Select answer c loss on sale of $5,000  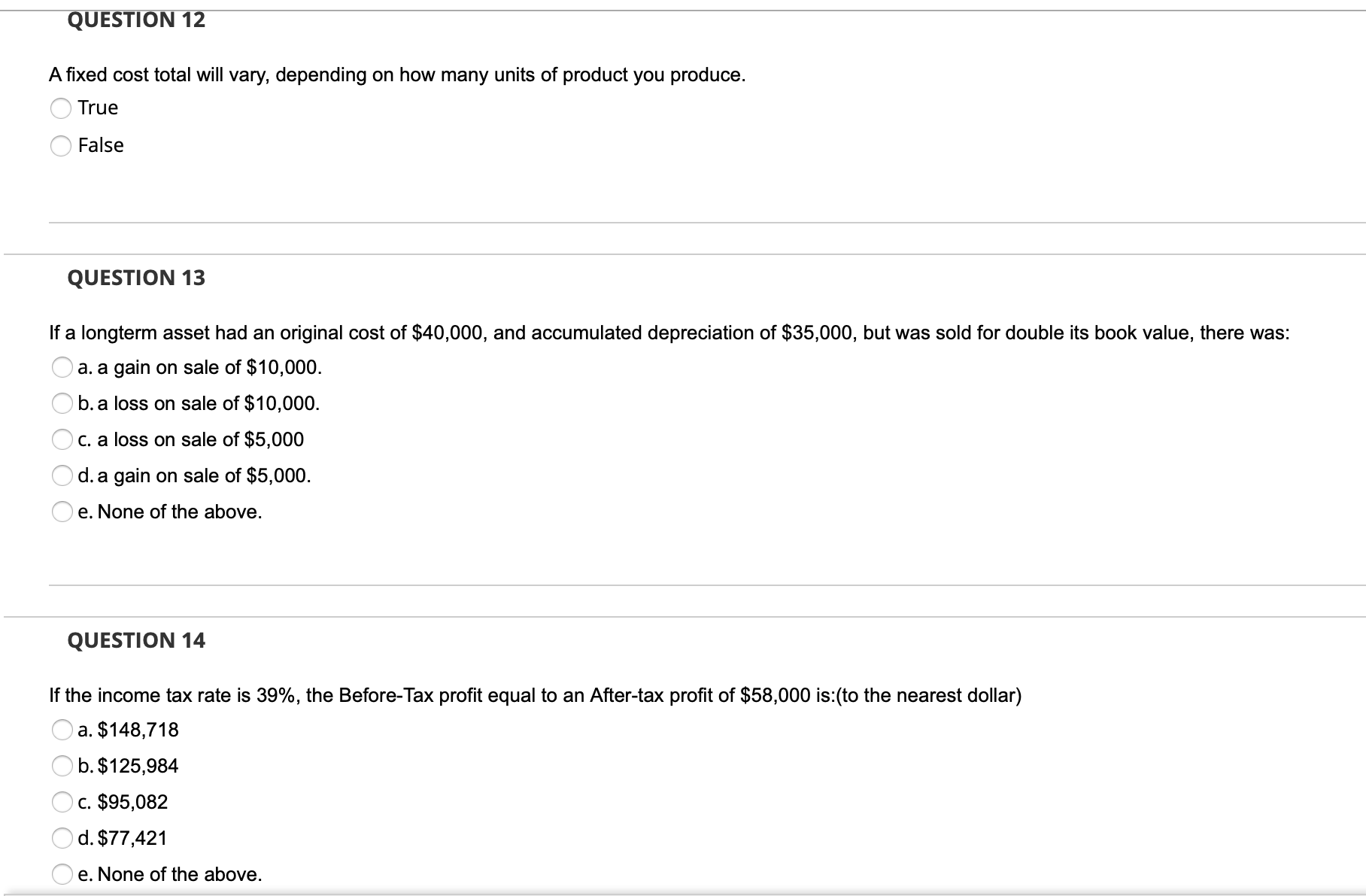[x=62, y=440]
